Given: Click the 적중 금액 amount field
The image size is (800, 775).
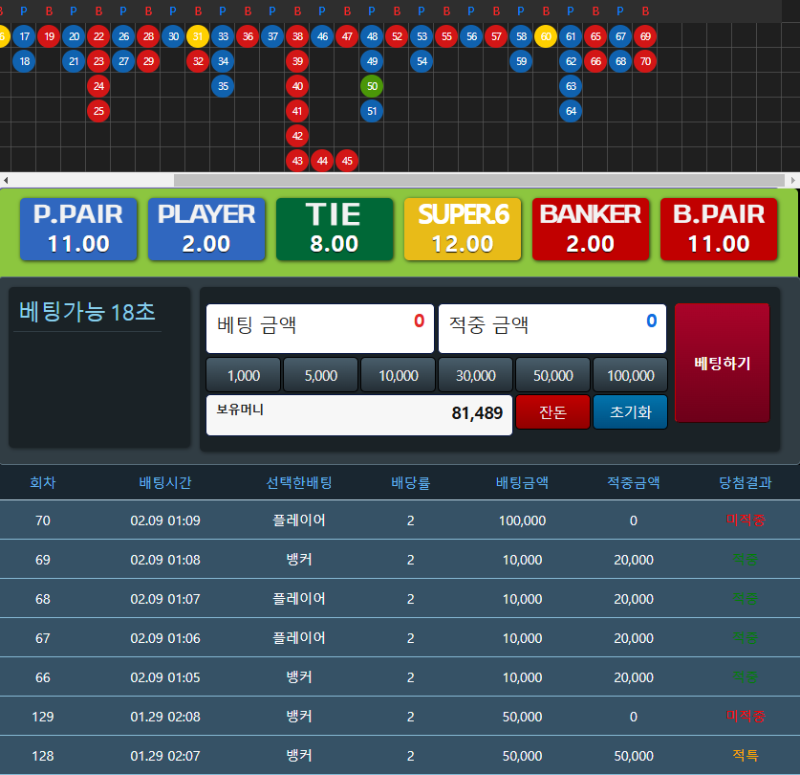Looking at the screenshot, I should click(x=553, y=329).
